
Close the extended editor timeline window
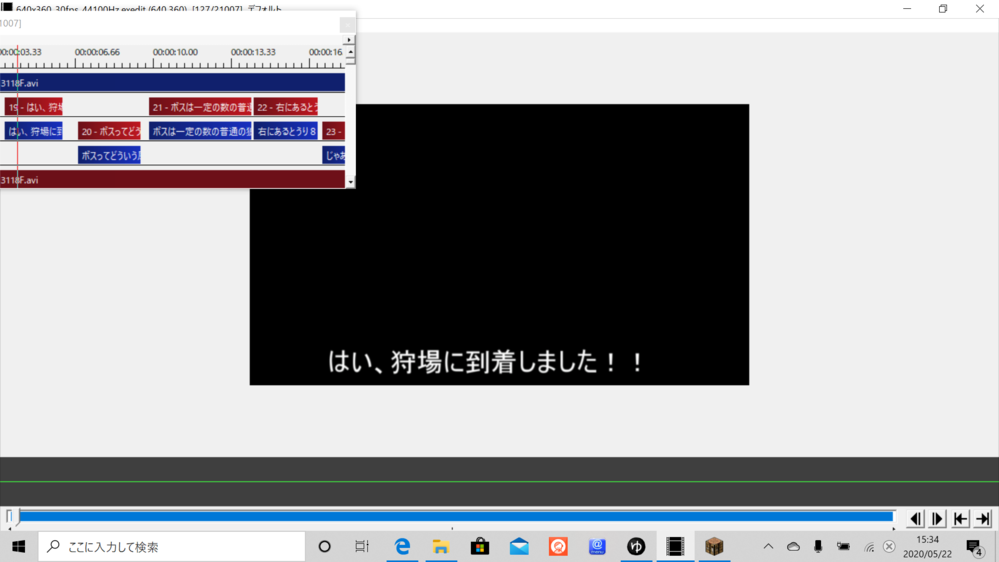click(x=346, y=24)
